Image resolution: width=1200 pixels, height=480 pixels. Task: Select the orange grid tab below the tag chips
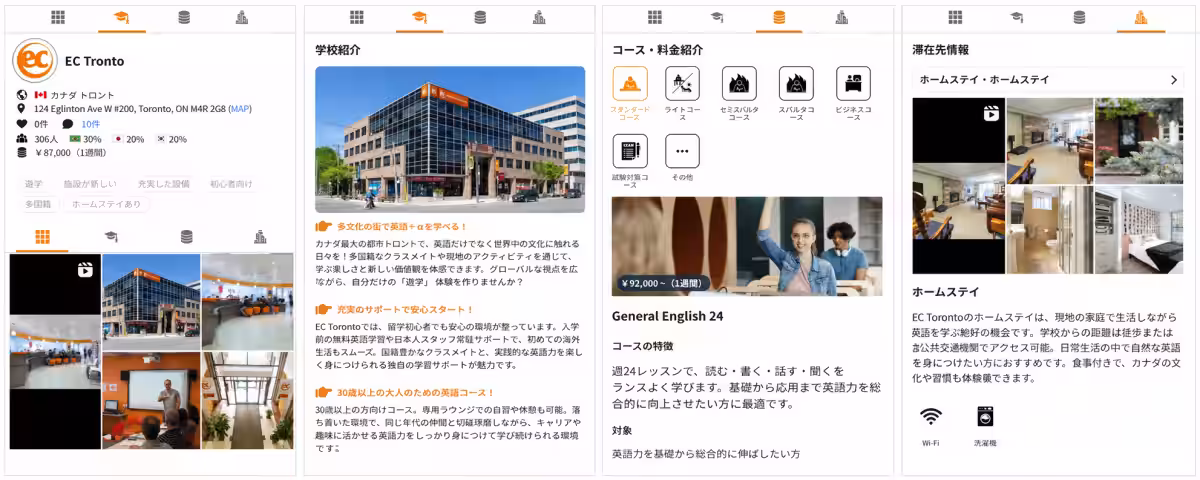[42, 237]
